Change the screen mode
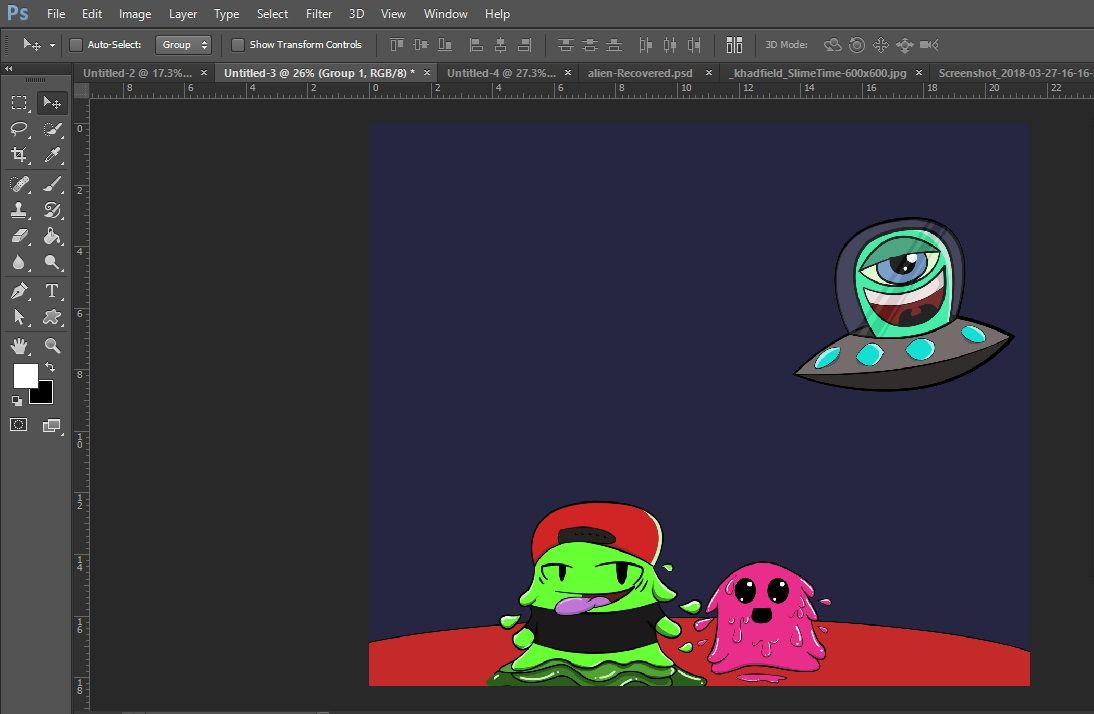Viewport: 1094px width, 714px height. pyautogui.click(x=52, y=425)
